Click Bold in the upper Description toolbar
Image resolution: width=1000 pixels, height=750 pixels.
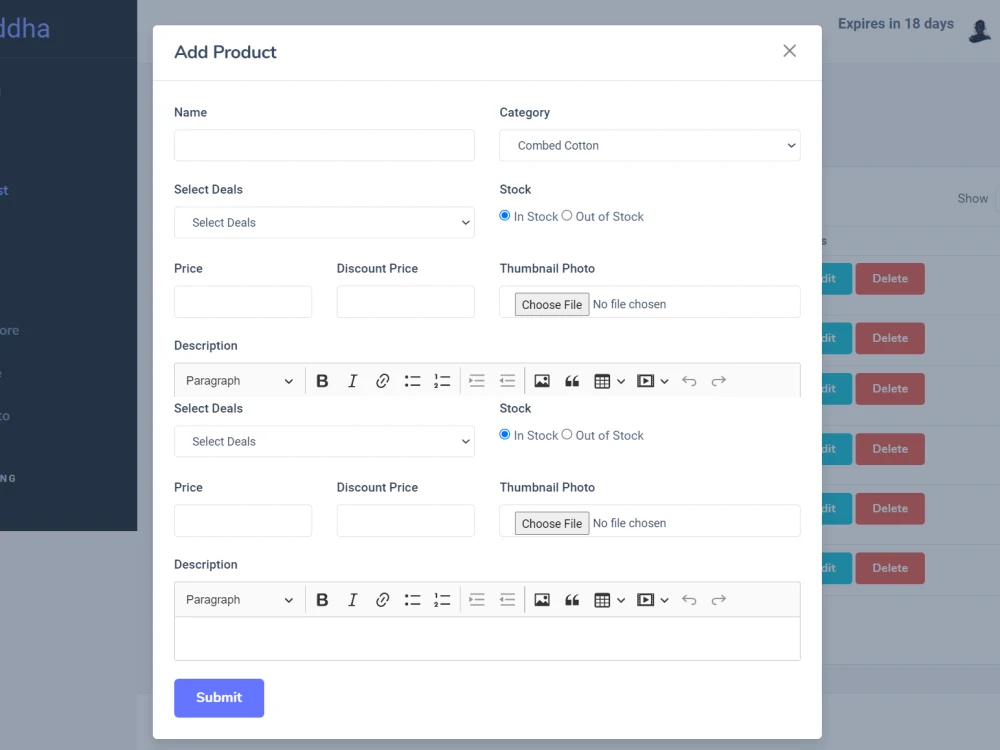click(322, 381)
